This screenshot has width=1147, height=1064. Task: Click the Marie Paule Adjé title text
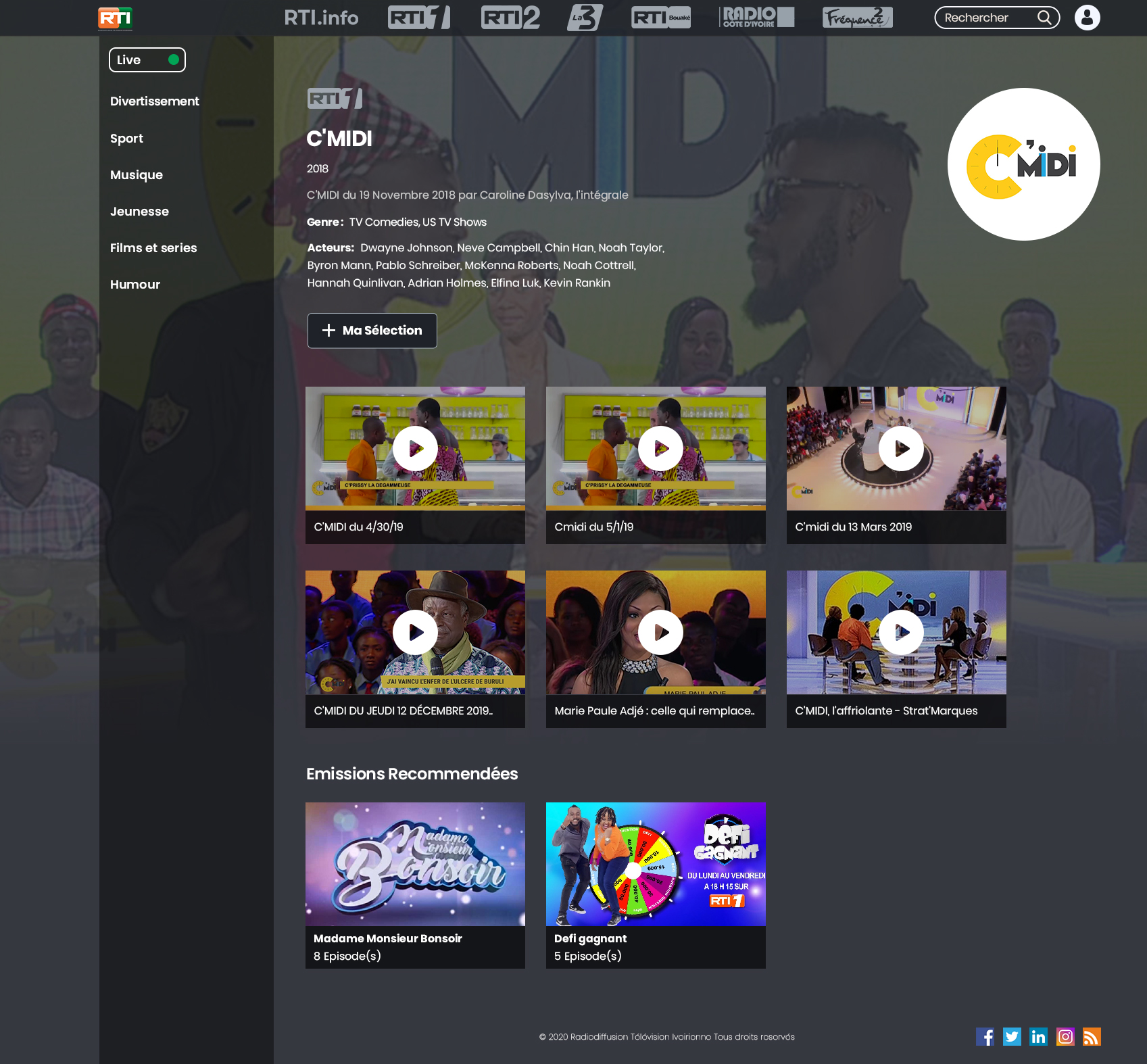pyautogui.click(x=655, y=711)
